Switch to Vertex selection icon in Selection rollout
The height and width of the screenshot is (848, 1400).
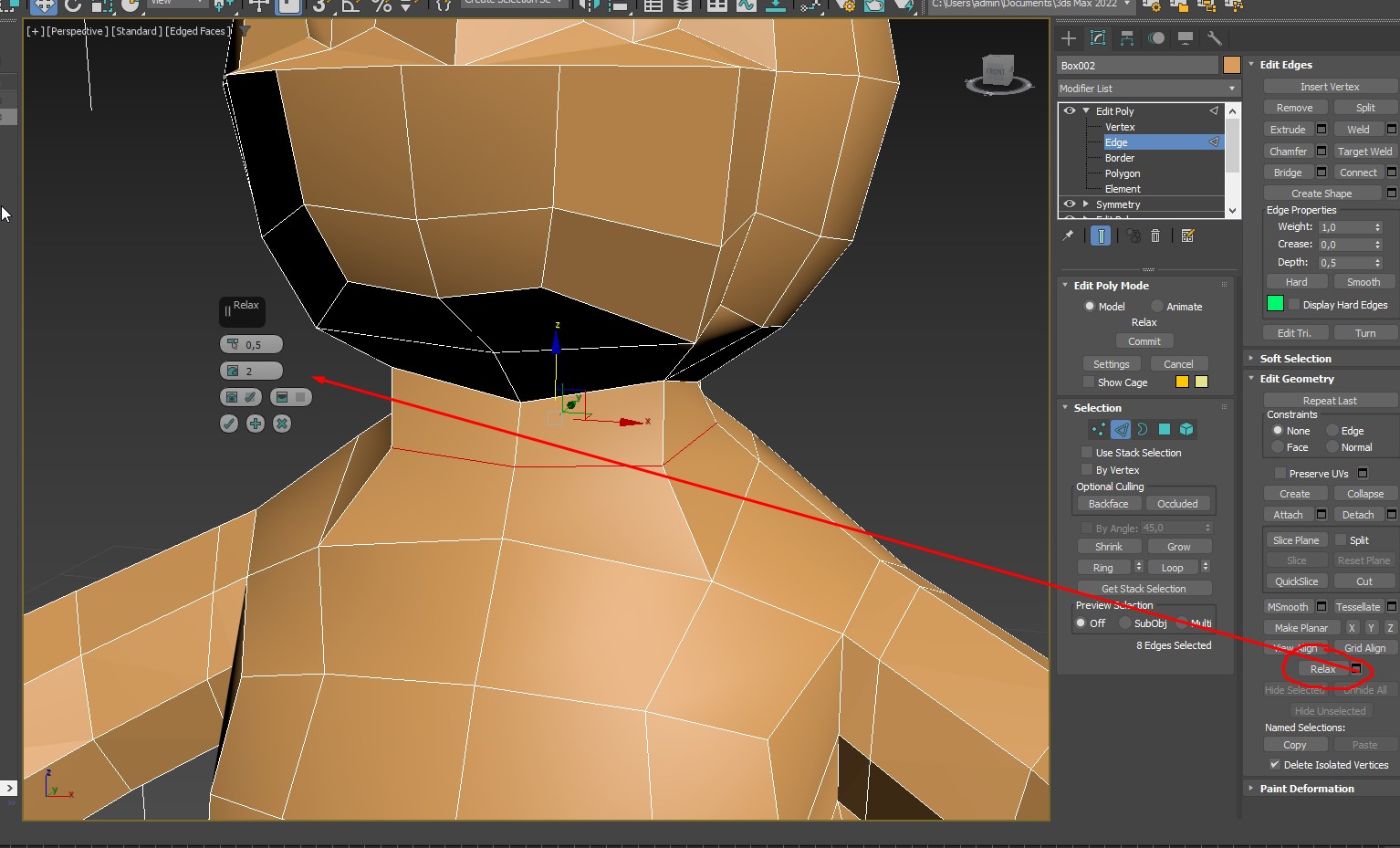point(1099,429)
